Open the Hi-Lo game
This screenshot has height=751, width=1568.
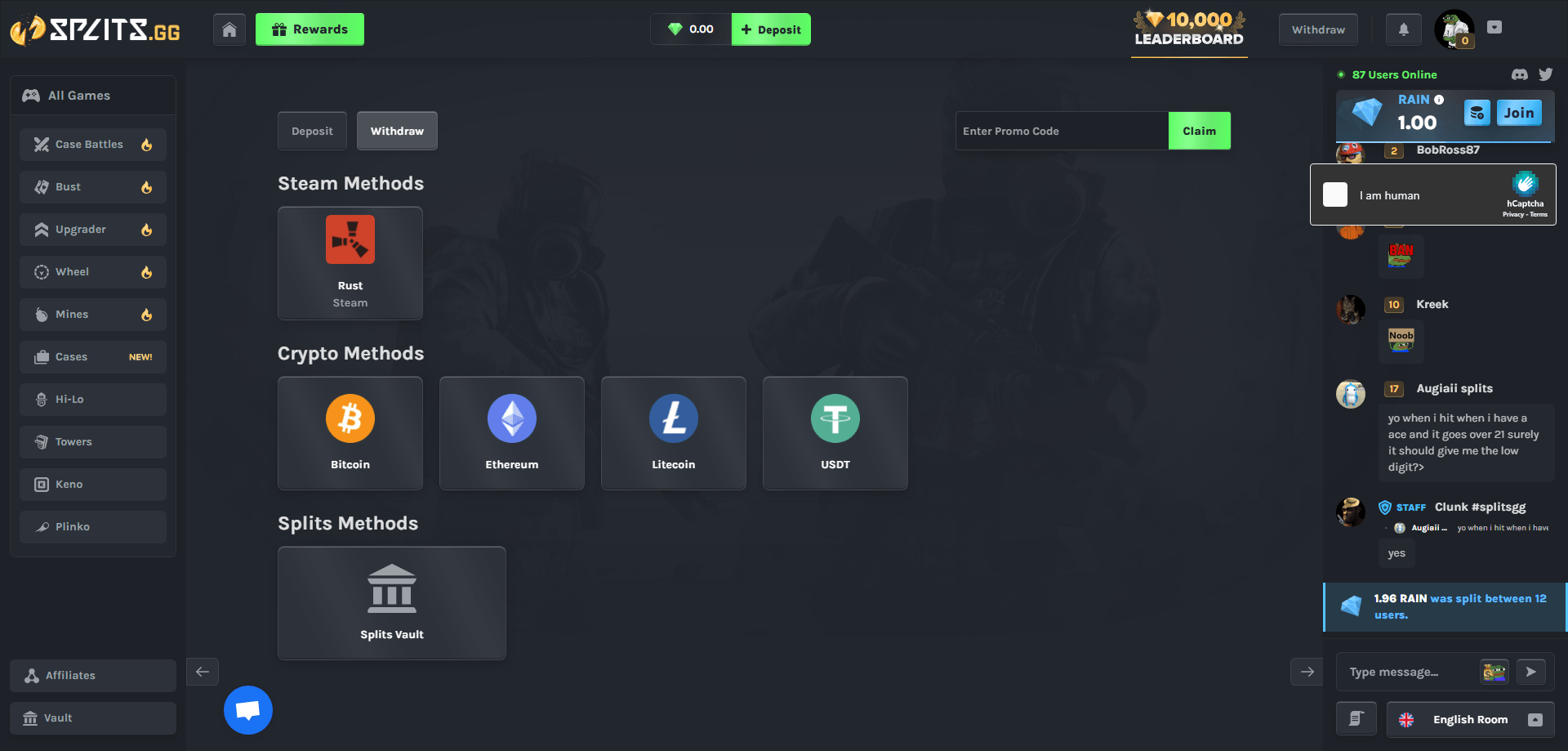tap(93, 400)
